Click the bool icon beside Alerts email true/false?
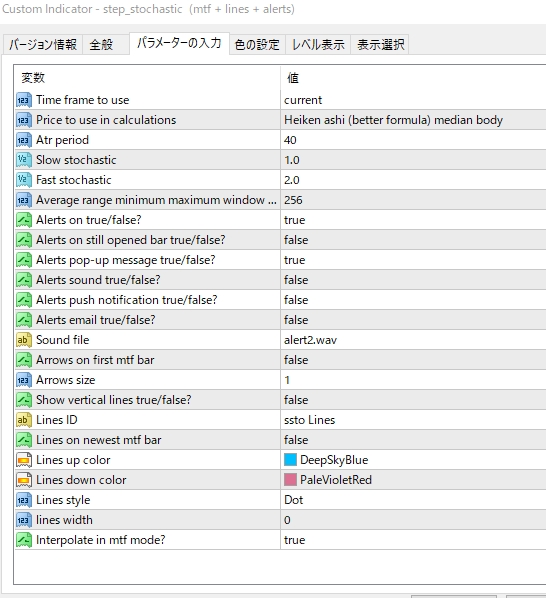The height and width of the screenshot is (598, 546). (x=24, y=320)
